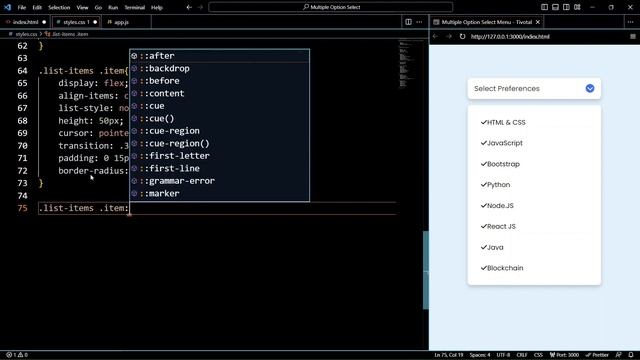
Task: Reload the preview page
Action: (x=462, y=36)
